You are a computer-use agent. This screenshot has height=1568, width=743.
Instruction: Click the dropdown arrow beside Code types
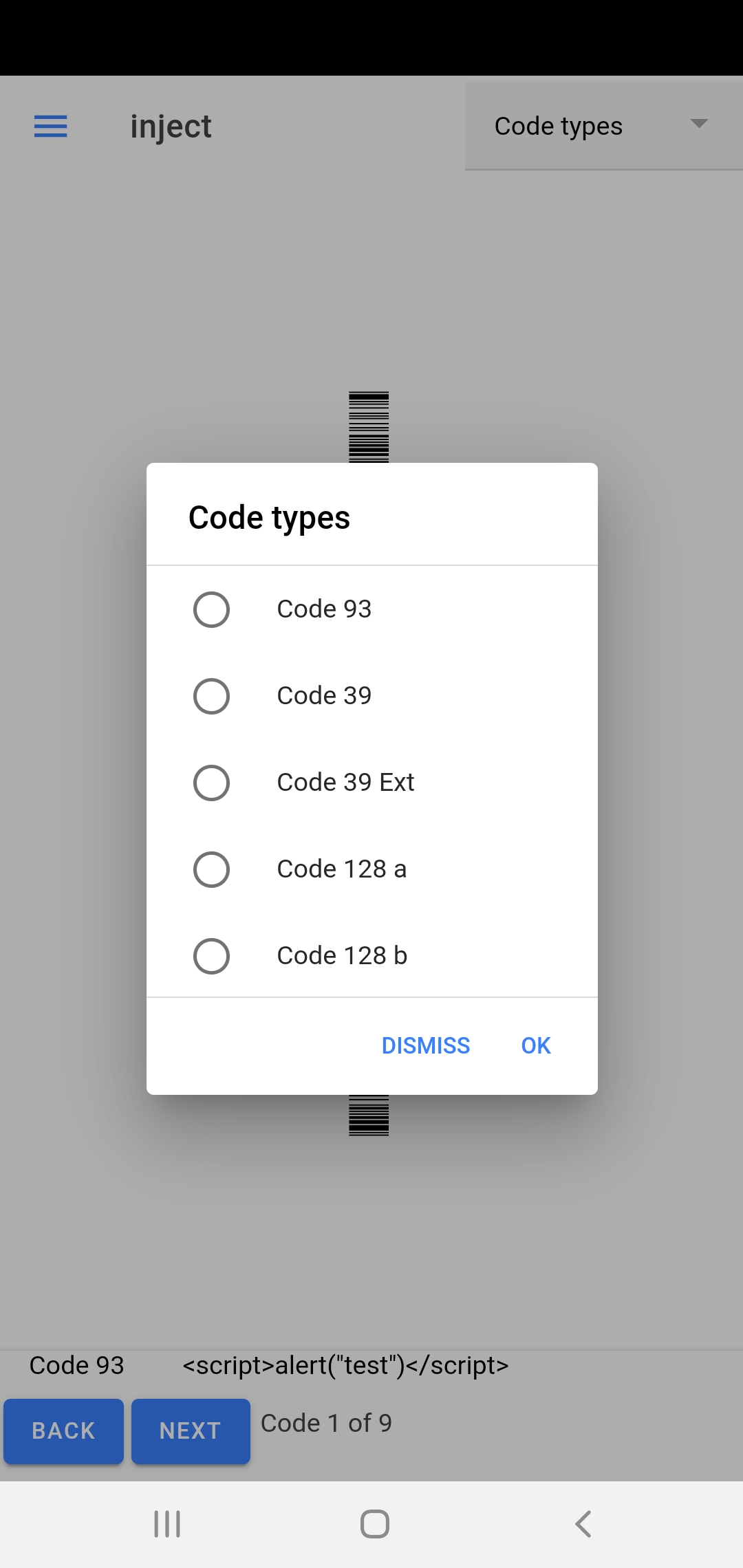[699, 124]
